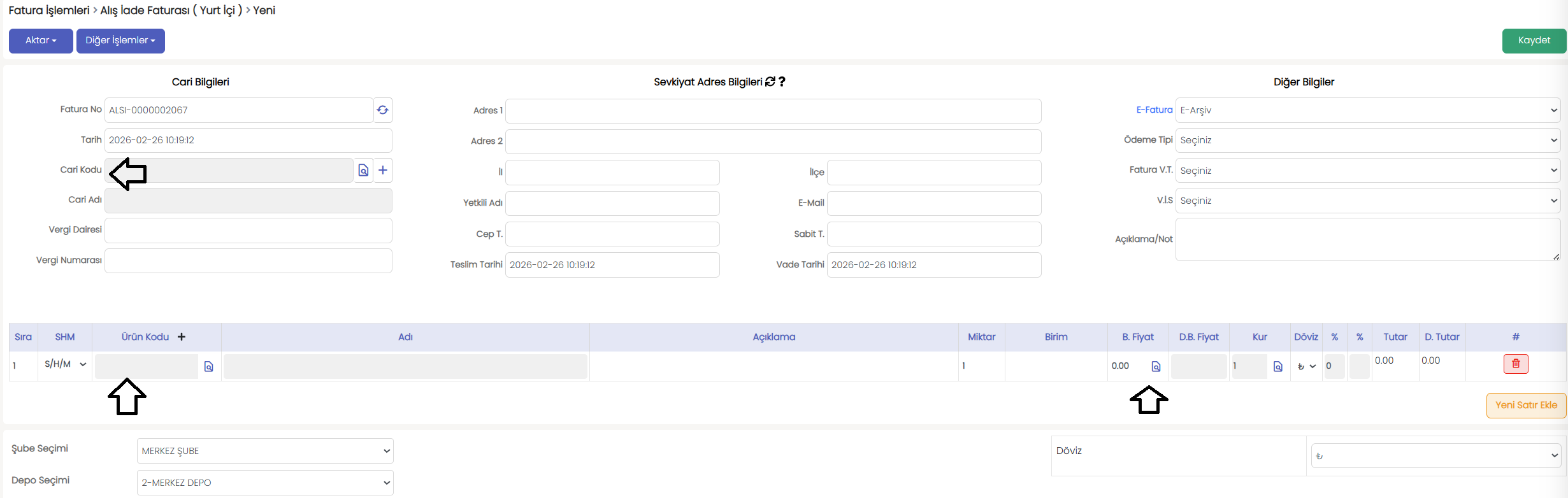
Task: Open the Kur exchange rate lookup icon
Action: click(x=1277, y=366)
